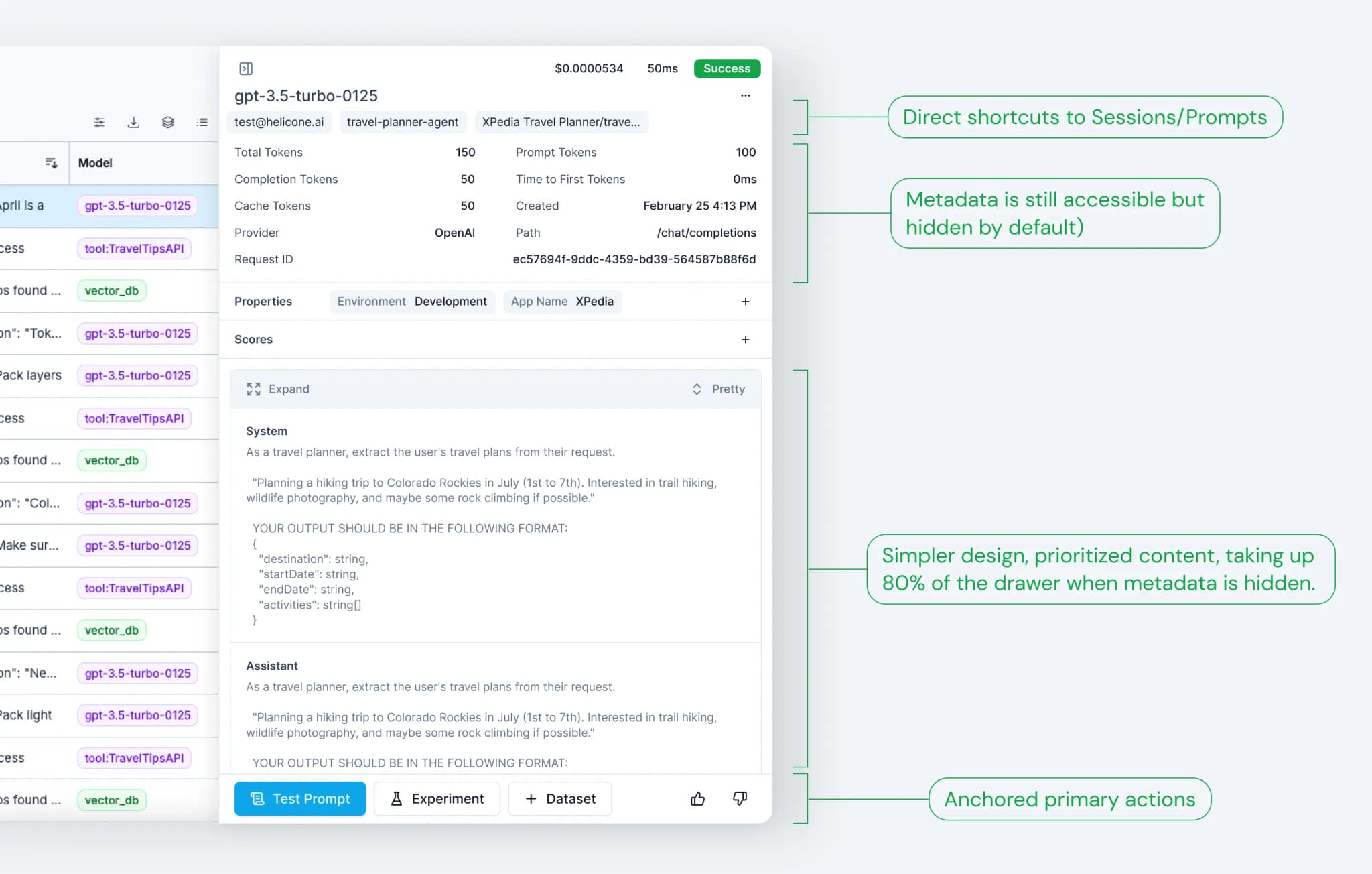The image size is (1372, 874).
Task: Click the Environment Development property chip
Action: [412, 302]
